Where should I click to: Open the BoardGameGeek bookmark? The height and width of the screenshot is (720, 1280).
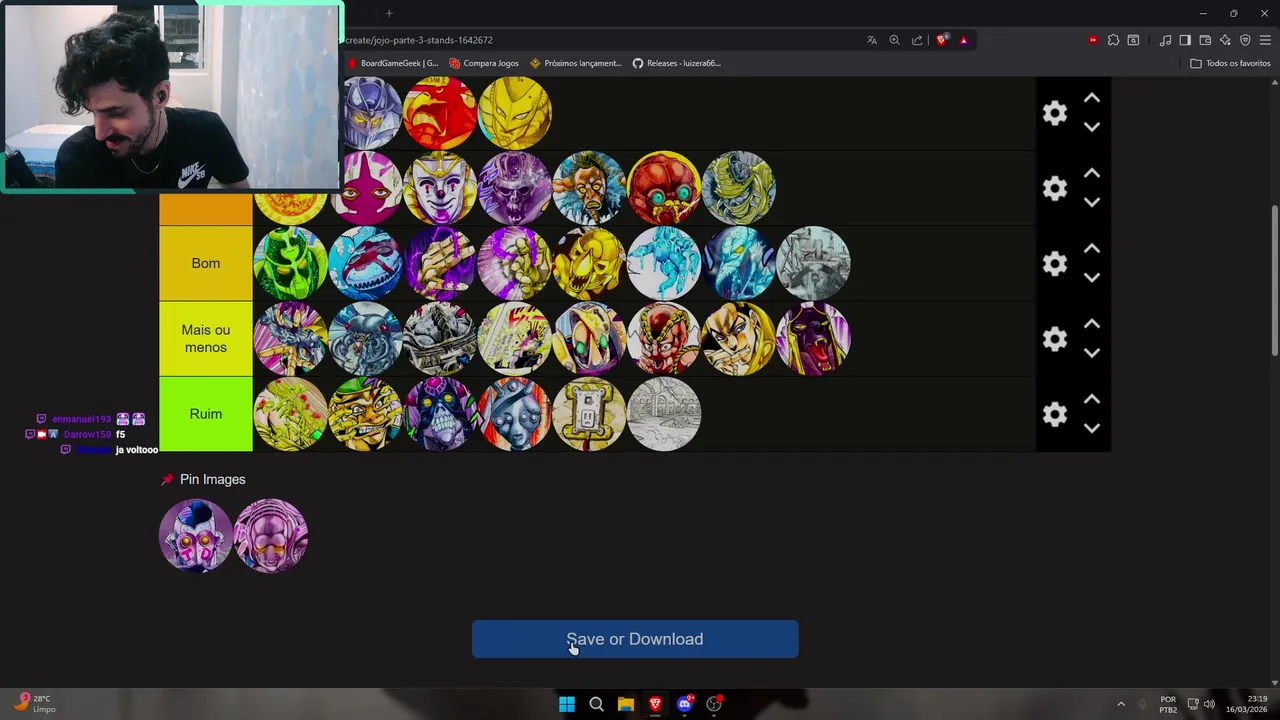click(393, 63)
